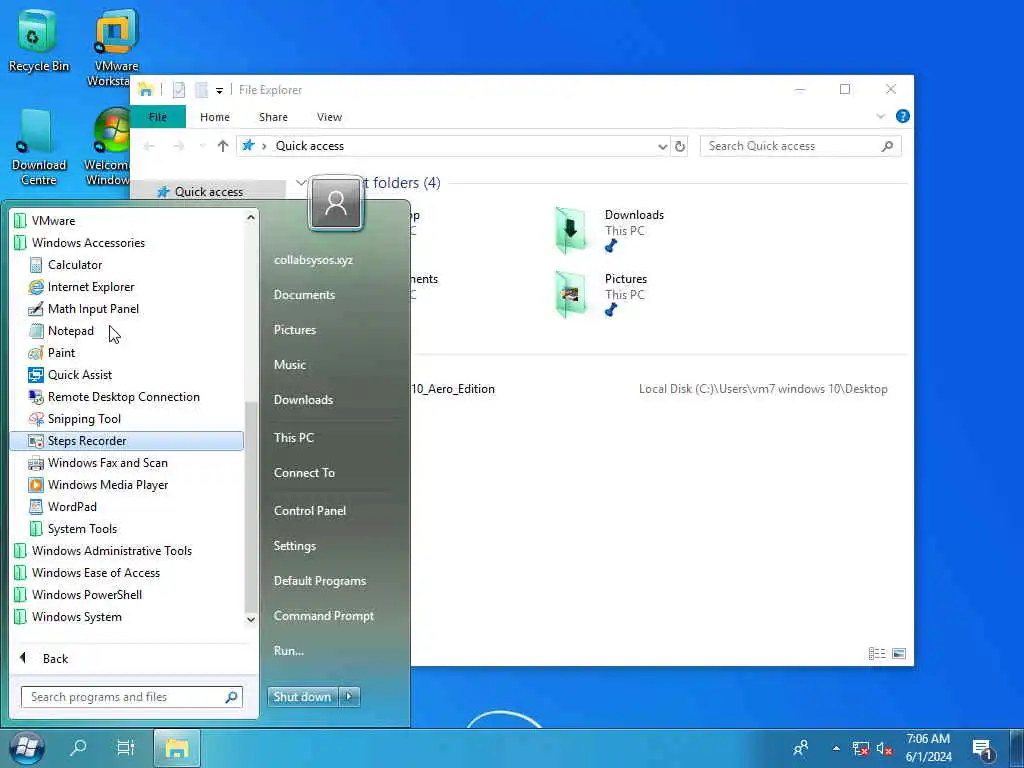The image size is (1024, 768).
Task: Open the Action Center notifications icon
Action: click(x=982, y=749)
